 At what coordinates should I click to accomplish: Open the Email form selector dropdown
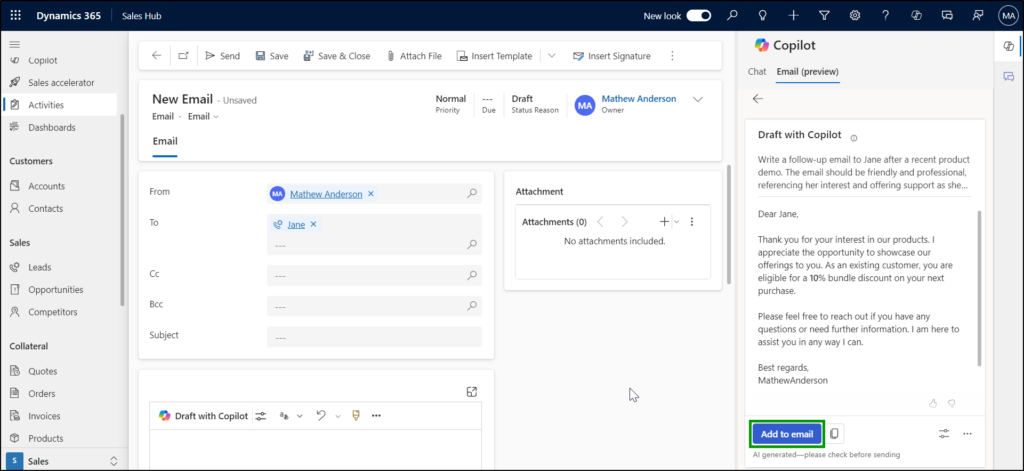click(204, 116)
